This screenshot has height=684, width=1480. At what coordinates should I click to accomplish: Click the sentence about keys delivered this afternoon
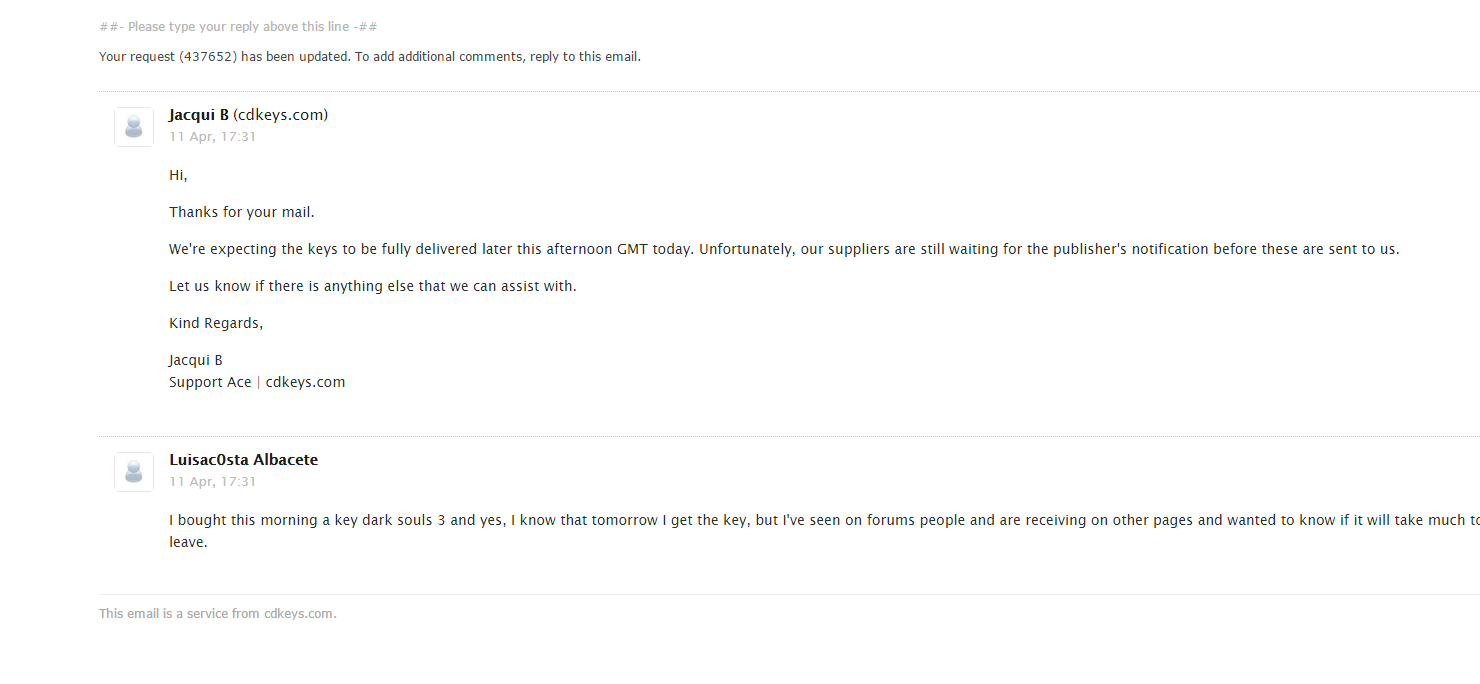coord(784,249)
